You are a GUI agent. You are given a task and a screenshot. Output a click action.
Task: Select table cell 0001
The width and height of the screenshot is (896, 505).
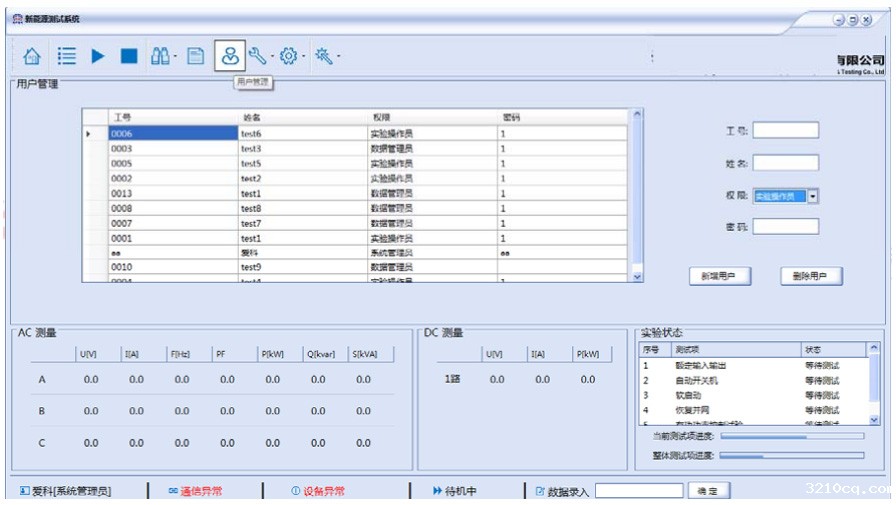click(173, 238)
